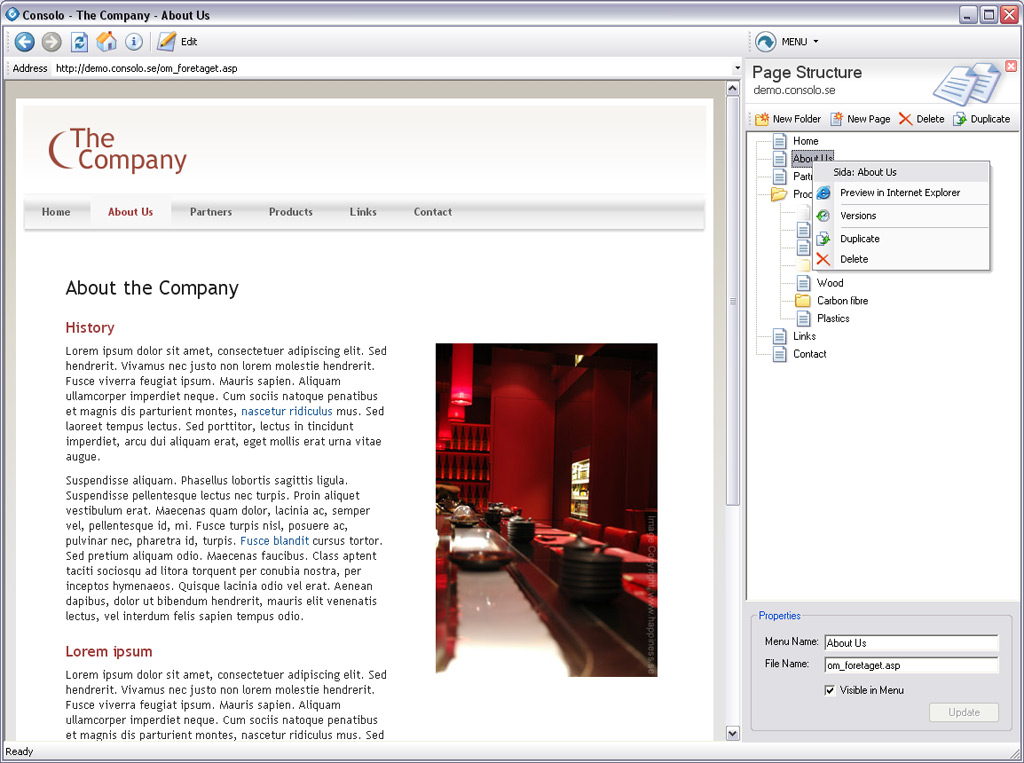Open the About Us website tab

pos(131,212)
